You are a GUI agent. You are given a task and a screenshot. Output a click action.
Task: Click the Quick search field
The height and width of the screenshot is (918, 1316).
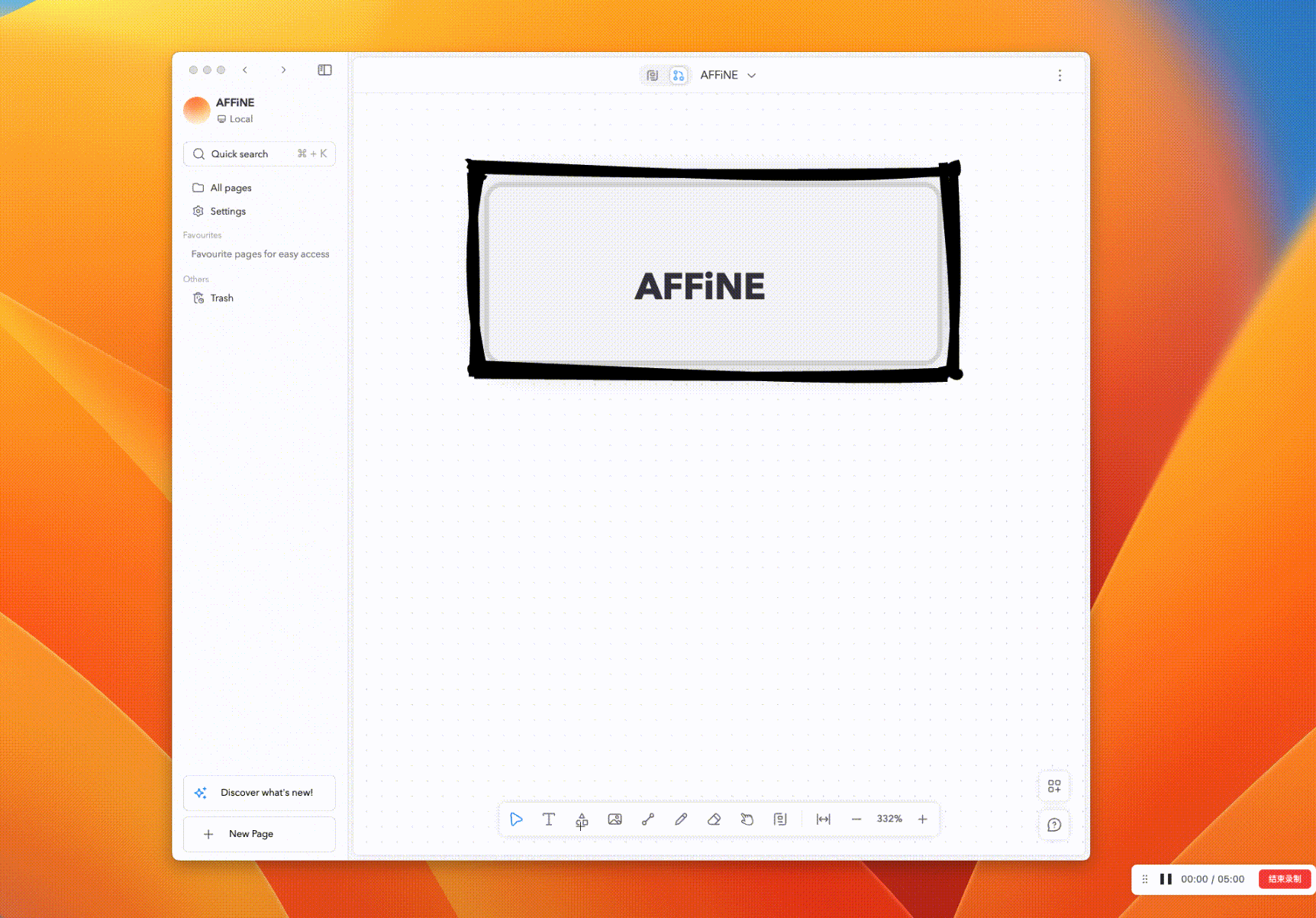coord(260,154)
